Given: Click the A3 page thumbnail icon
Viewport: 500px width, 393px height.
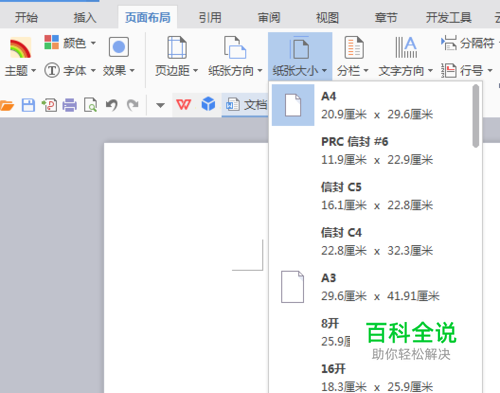Looking at the screenshot, I should 292,287.
